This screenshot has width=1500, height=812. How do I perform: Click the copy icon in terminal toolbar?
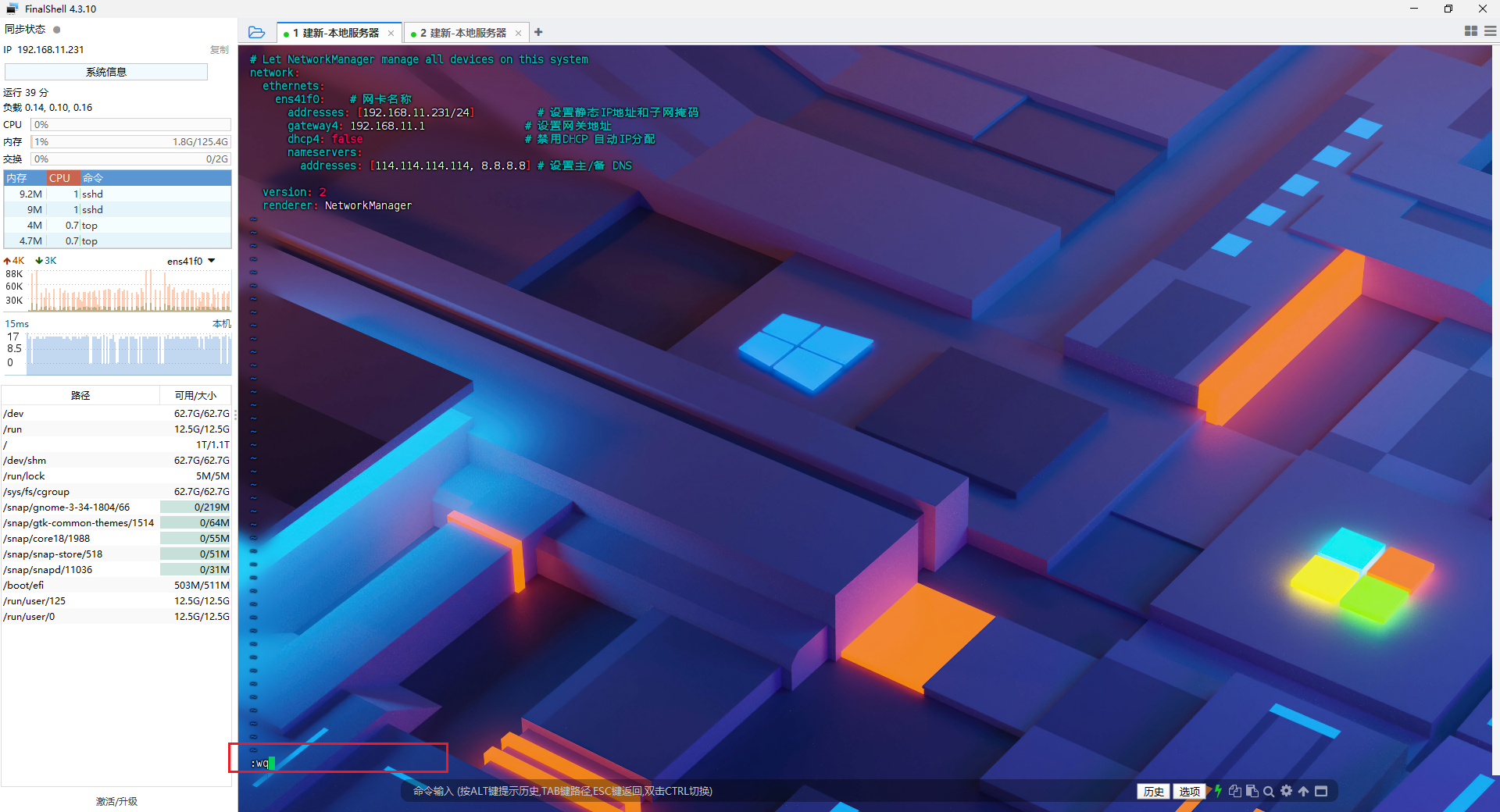(1235, 791)
